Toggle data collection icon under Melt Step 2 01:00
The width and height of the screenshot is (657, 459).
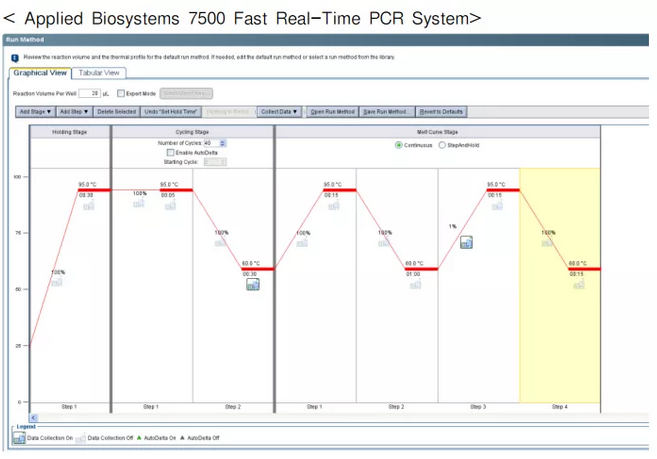click(415, 285)
